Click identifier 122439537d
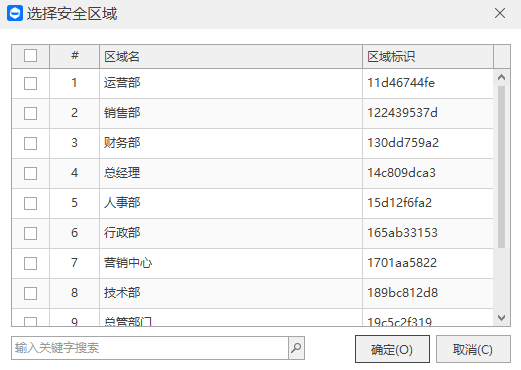521x370 pixels. [402, 113]
